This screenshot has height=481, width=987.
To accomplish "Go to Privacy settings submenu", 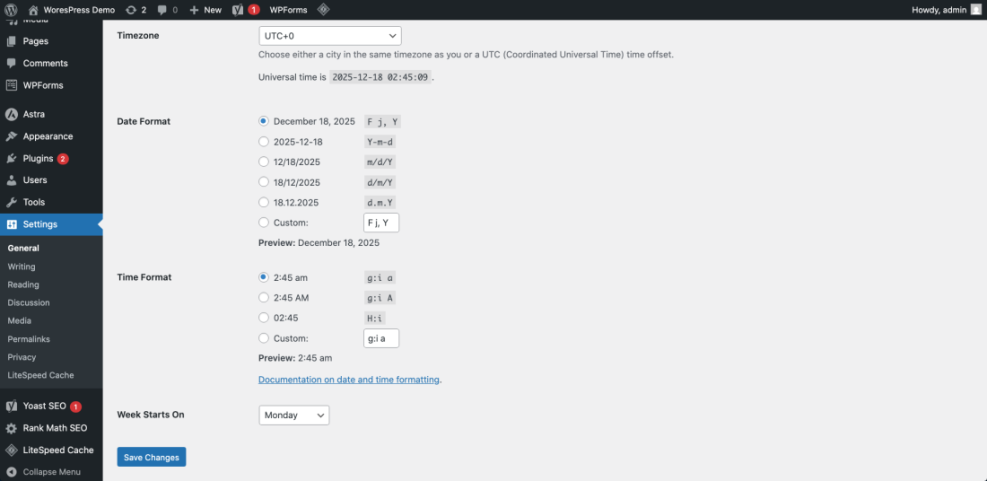I will pos(22,357).
